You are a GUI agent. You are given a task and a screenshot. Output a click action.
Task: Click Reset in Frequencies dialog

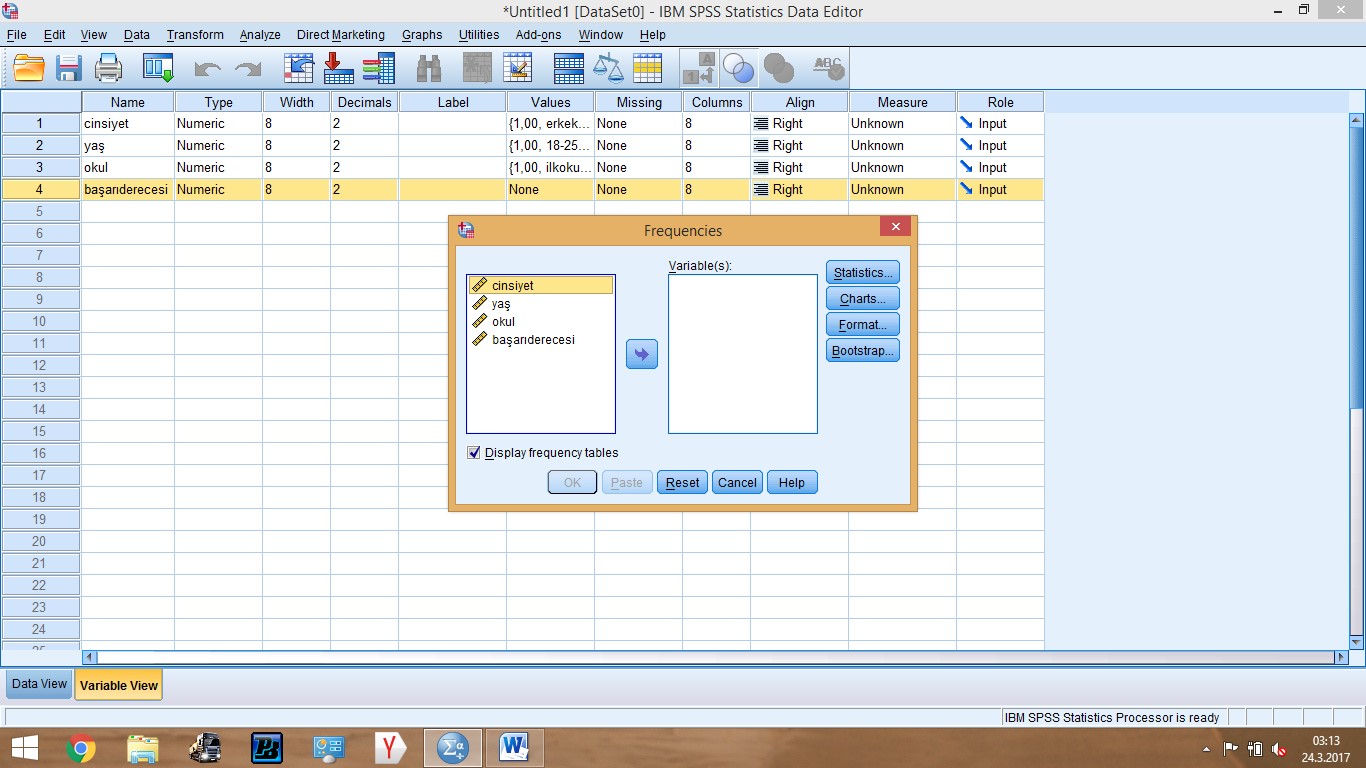[682, 482]
